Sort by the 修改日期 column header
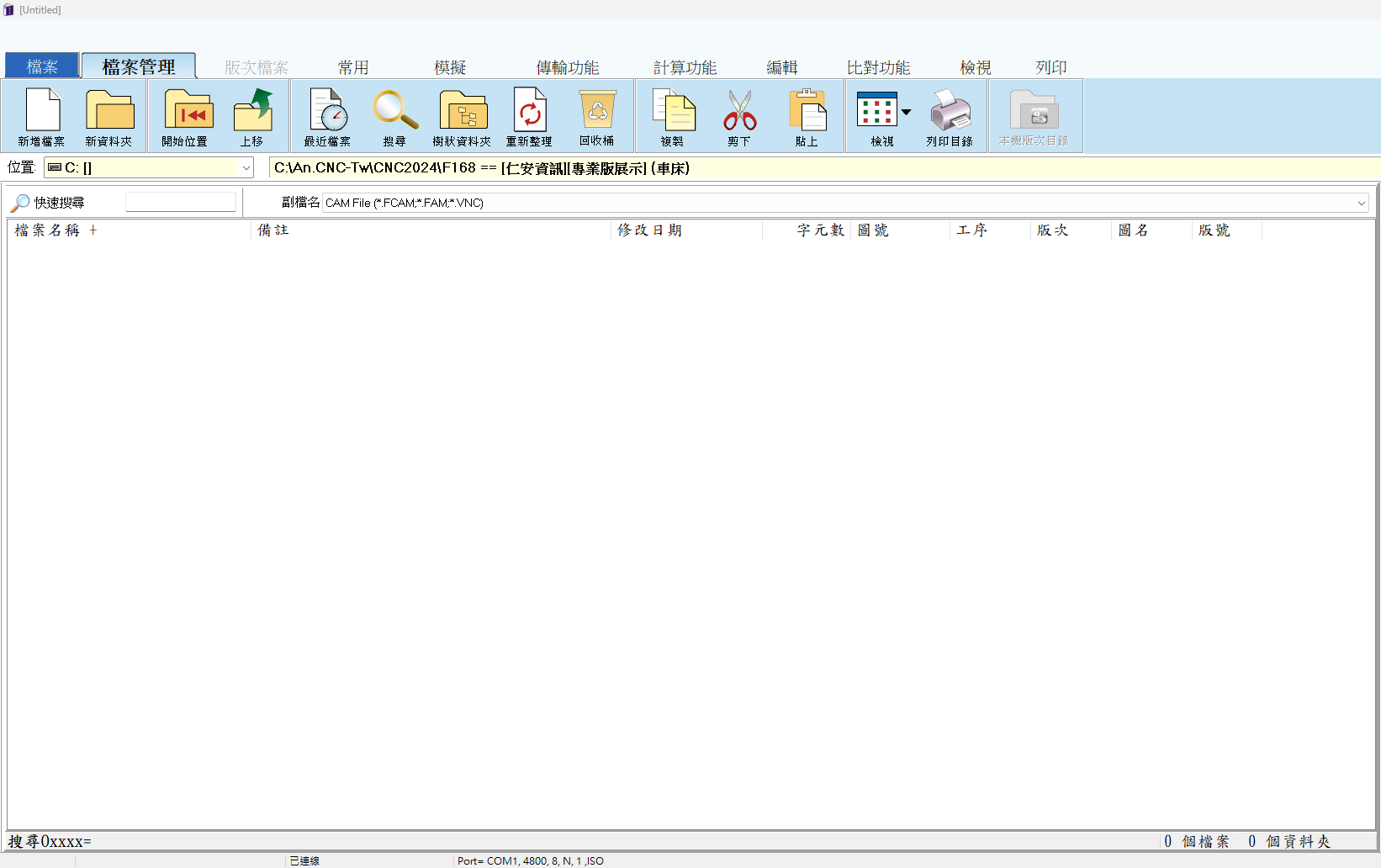 (x=649, y=230)
